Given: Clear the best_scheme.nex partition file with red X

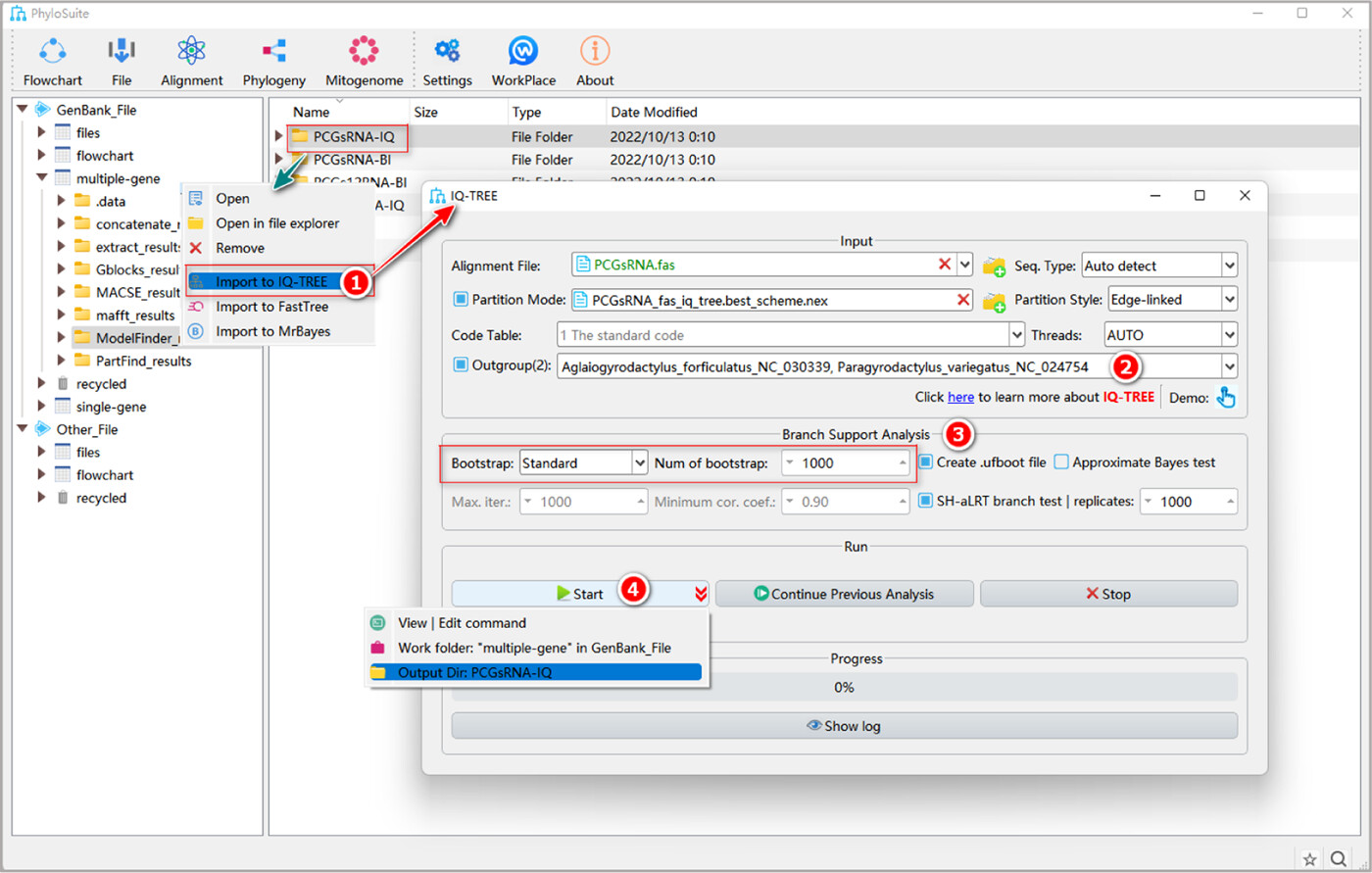Looking at the screenshot, I should point(963,300).
